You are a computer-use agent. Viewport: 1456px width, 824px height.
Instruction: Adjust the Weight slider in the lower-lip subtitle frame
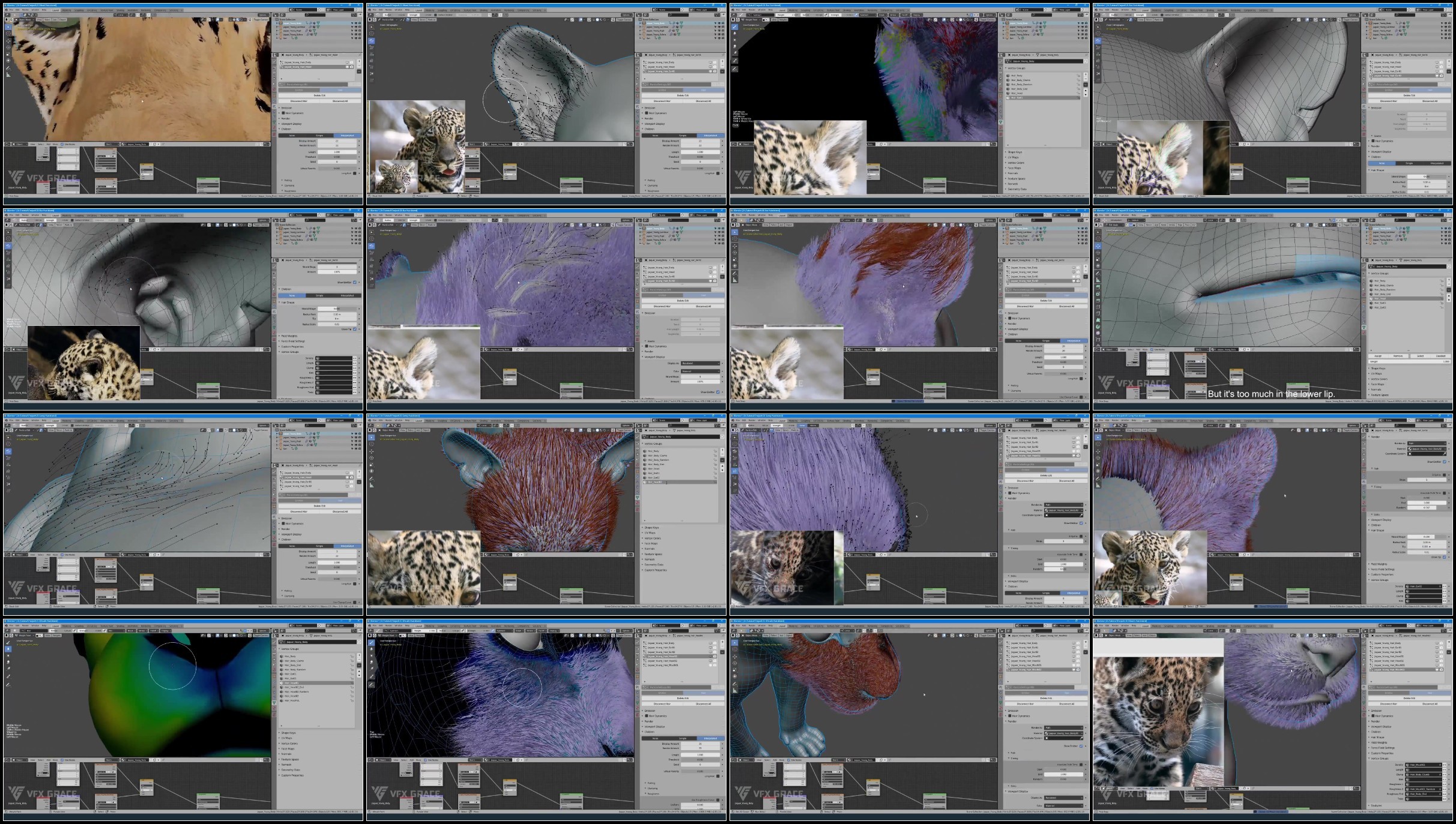[x=1409, y=361]
